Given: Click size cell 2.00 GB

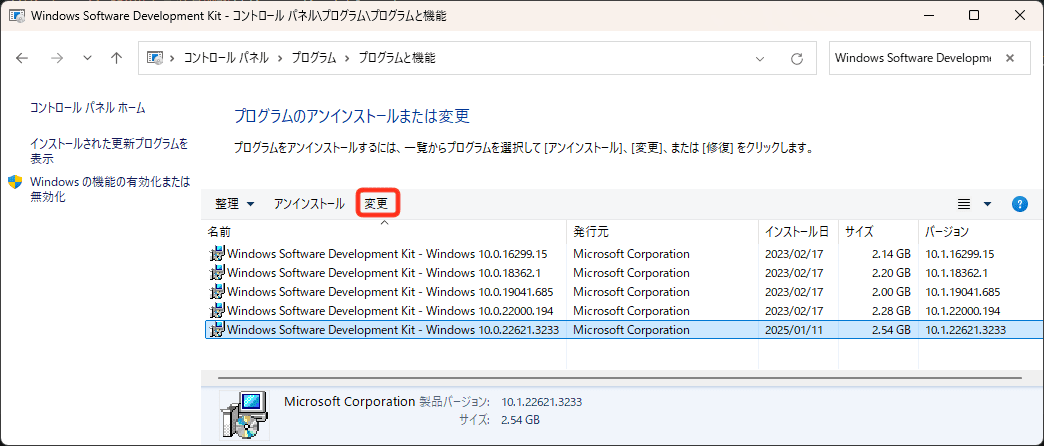Looking at the screenshot, I should 891,292.
